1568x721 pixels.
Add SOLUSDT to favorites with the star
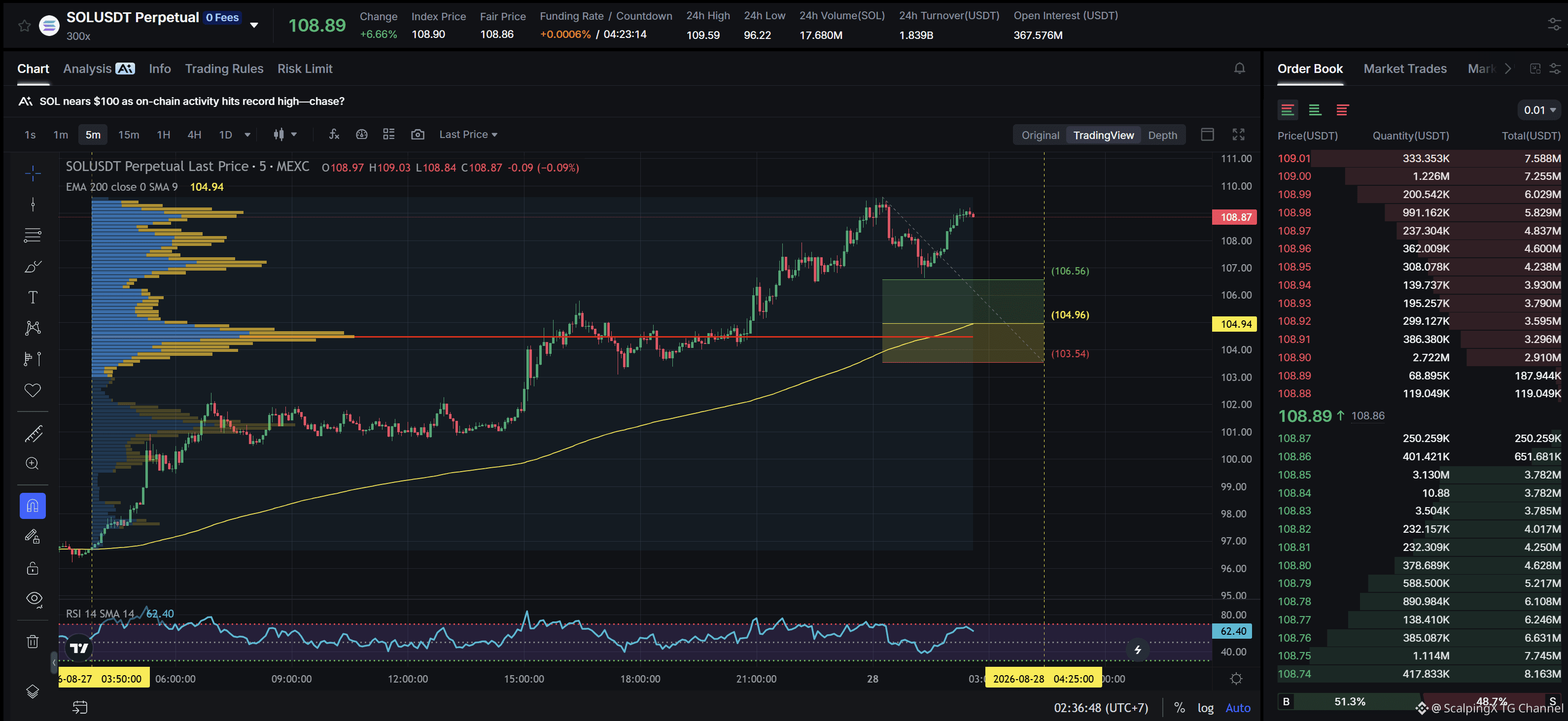(24, 25)
